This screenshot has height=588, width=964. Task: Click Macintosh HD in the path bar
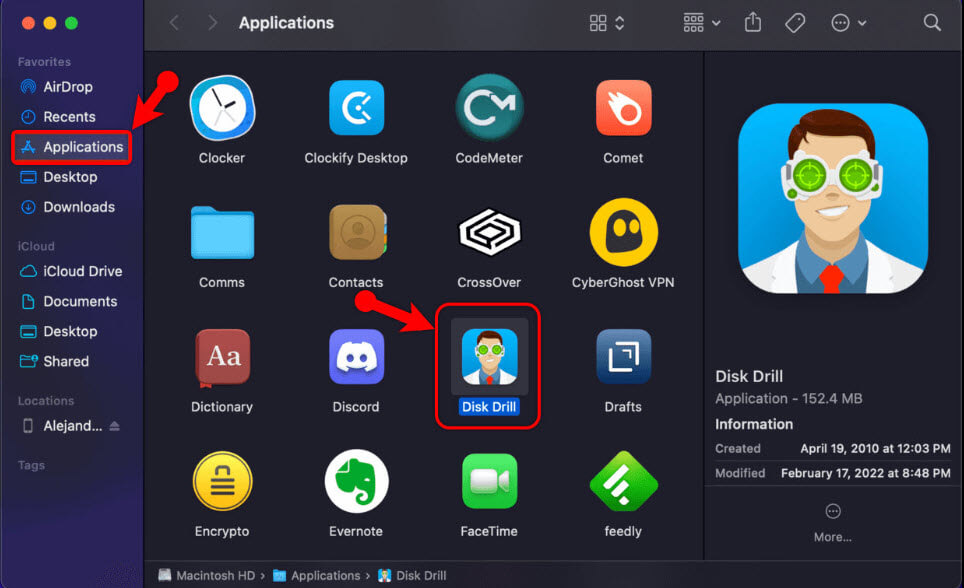tap(217, 576)
